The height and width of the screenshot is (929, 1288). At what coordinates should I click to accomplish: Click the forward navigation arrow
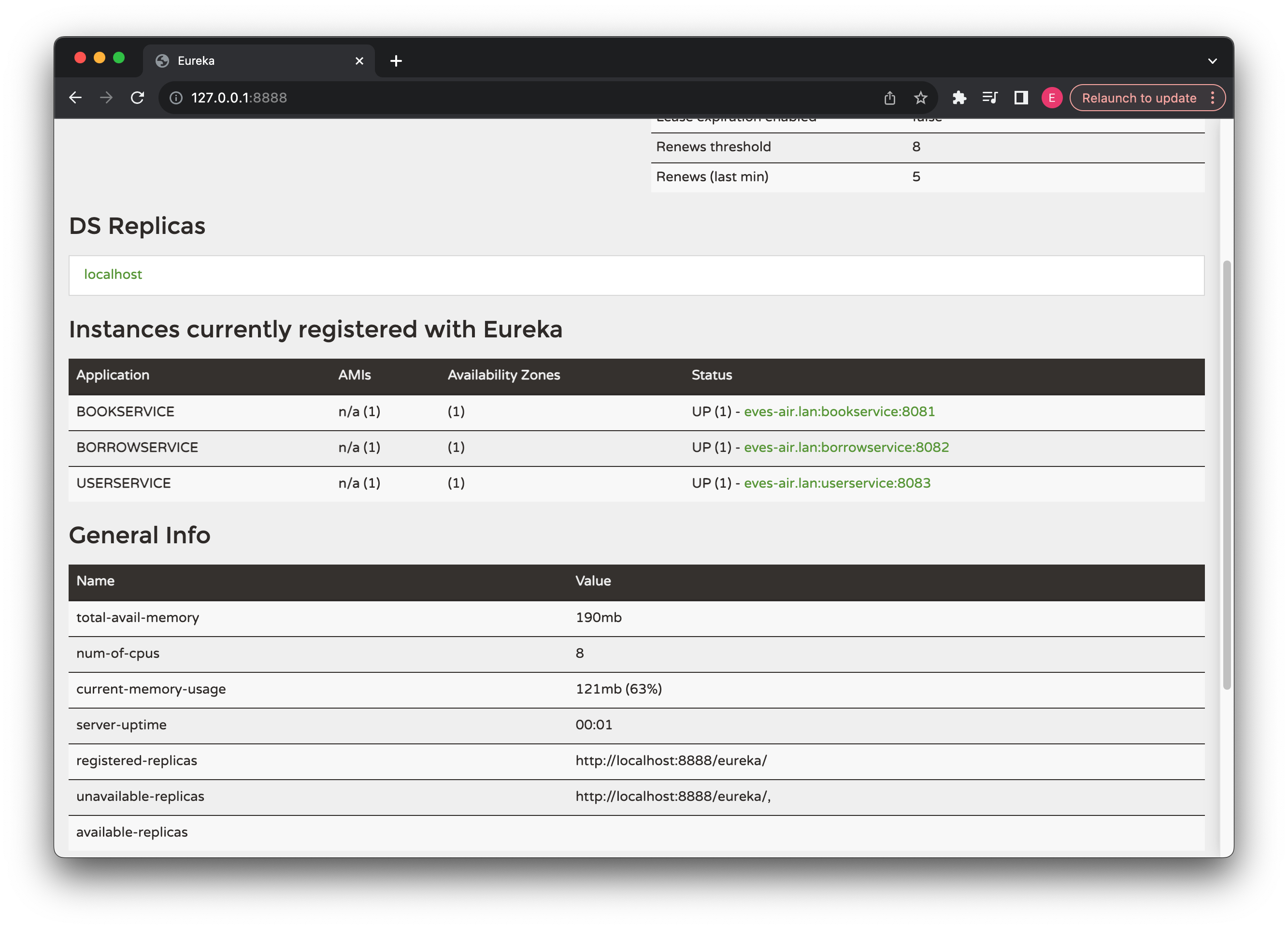click(x=106, y=97)
